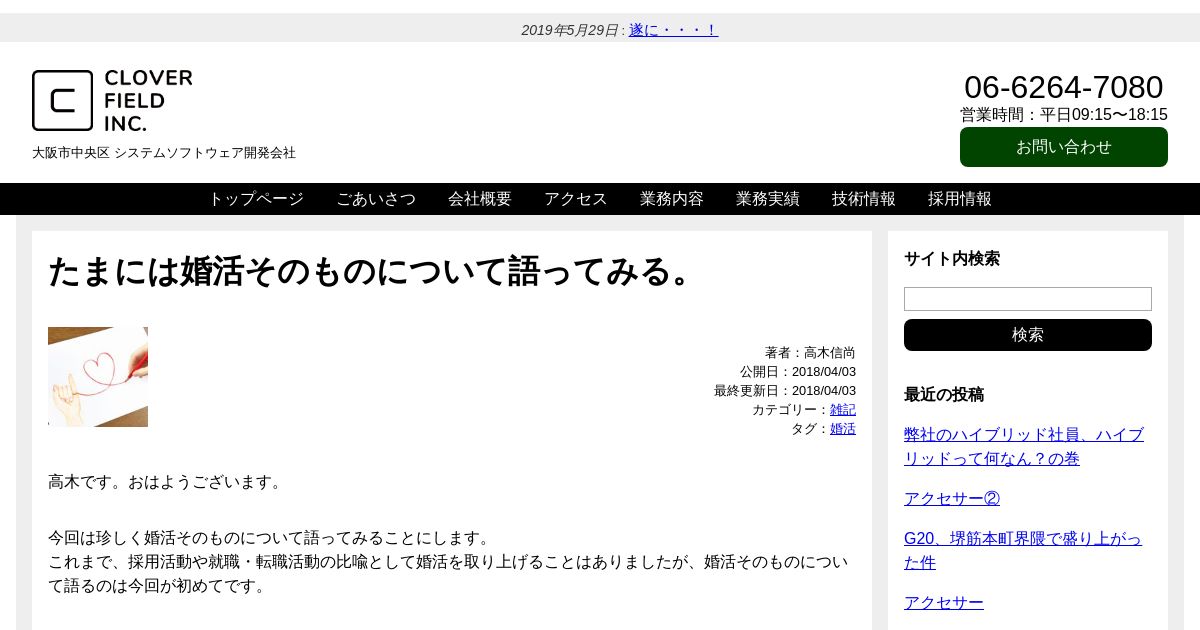Click the 2019年5月29日 date text
Screen dimensions: 1200x630
pos(570,30)
